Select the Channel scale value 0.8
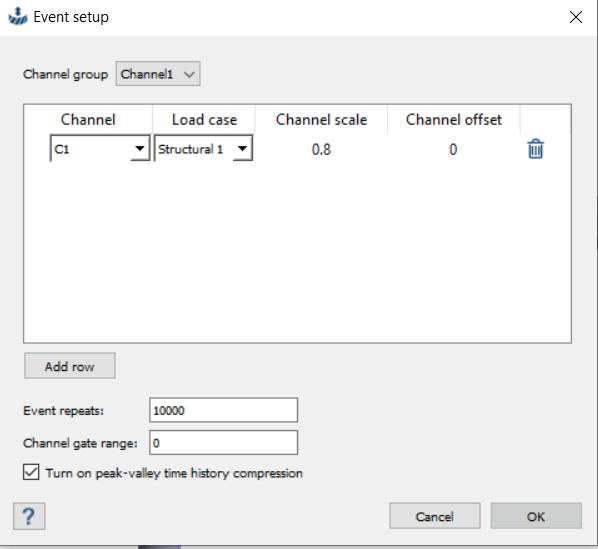 click(321, 149)
